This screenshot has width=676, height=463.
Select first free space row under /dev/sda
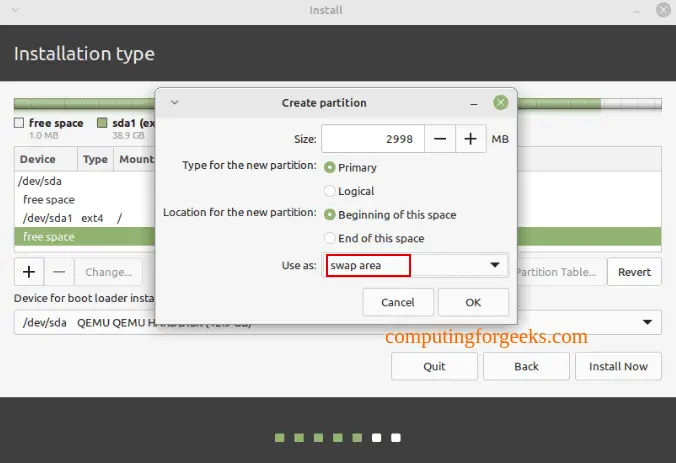click(84, 200)
